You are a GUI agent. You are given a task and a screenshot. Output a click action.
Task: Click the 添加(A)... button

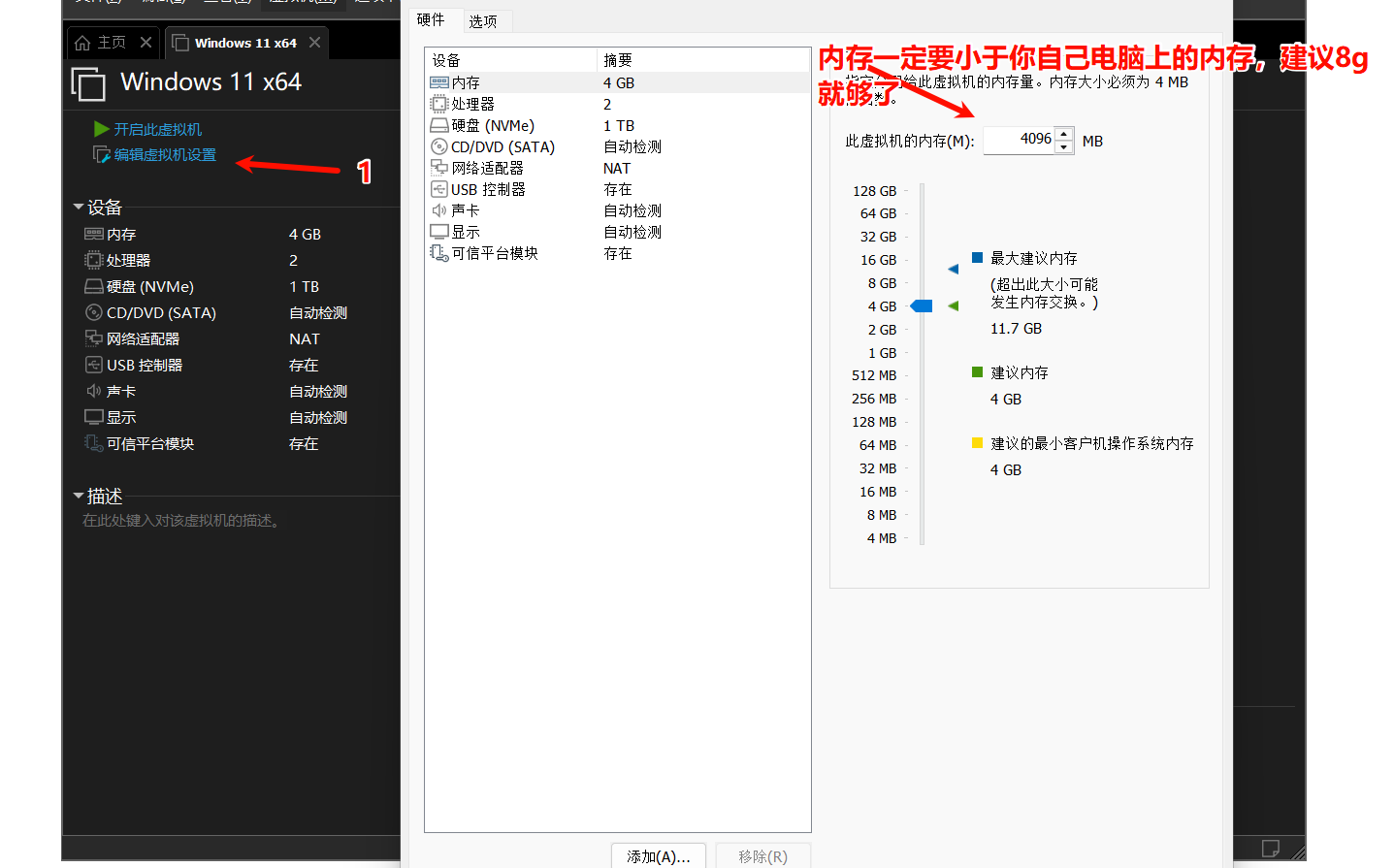tap(659, 856)
